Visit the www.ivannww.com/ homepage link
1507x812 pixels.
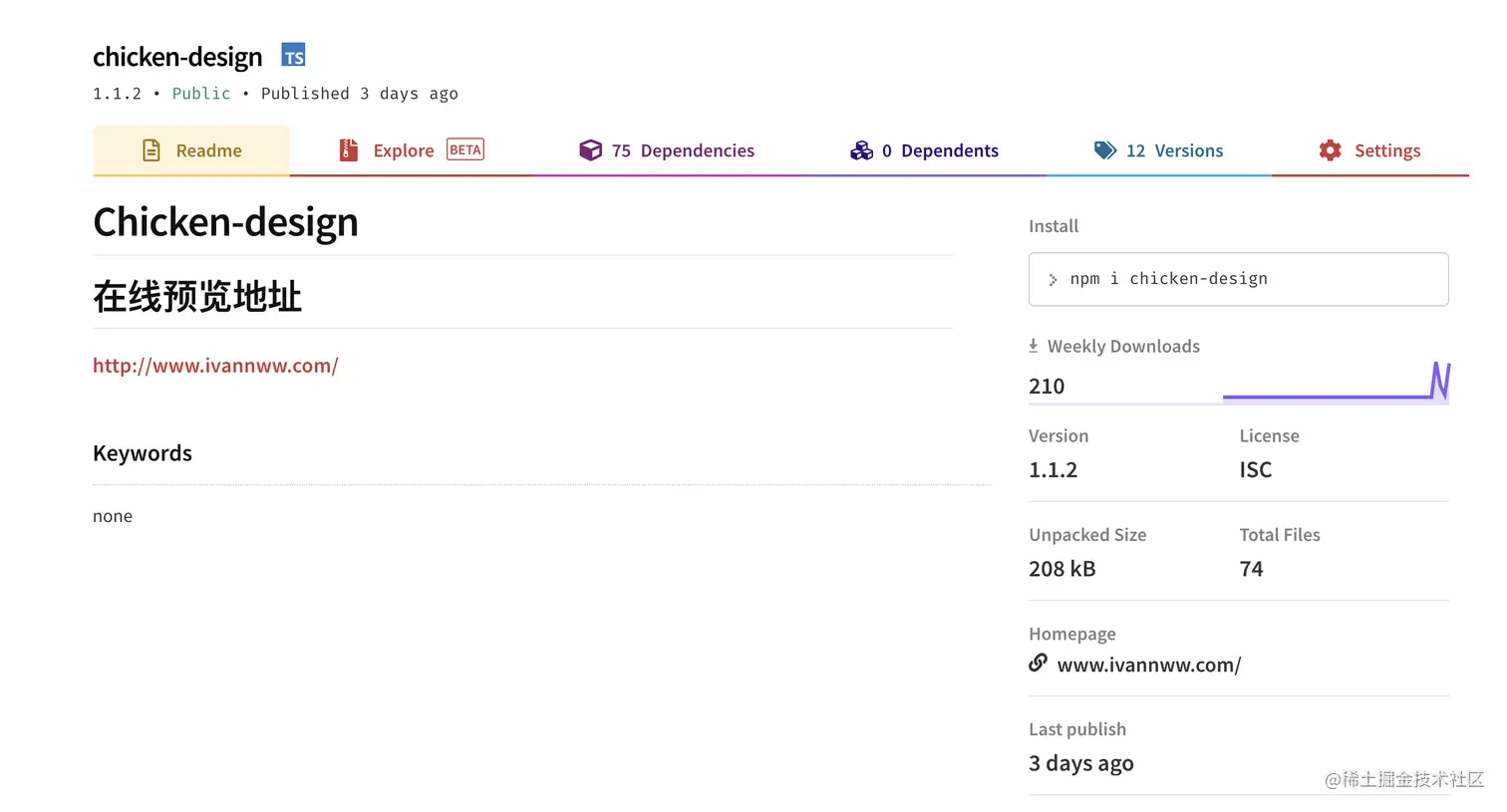click(x=1148, y=665)
